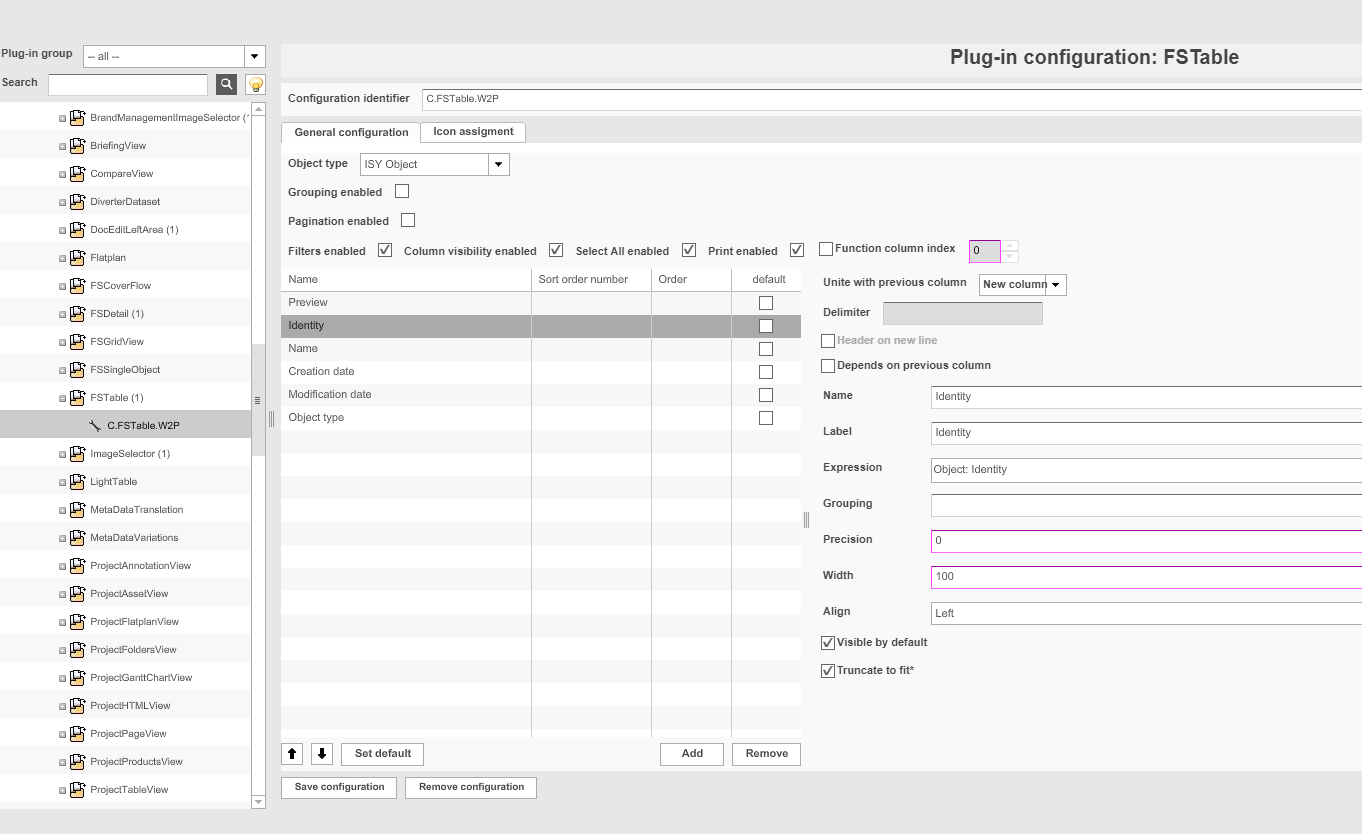Click the ProjectGanttChartView plug-in icon

click(x=78, y=678)
